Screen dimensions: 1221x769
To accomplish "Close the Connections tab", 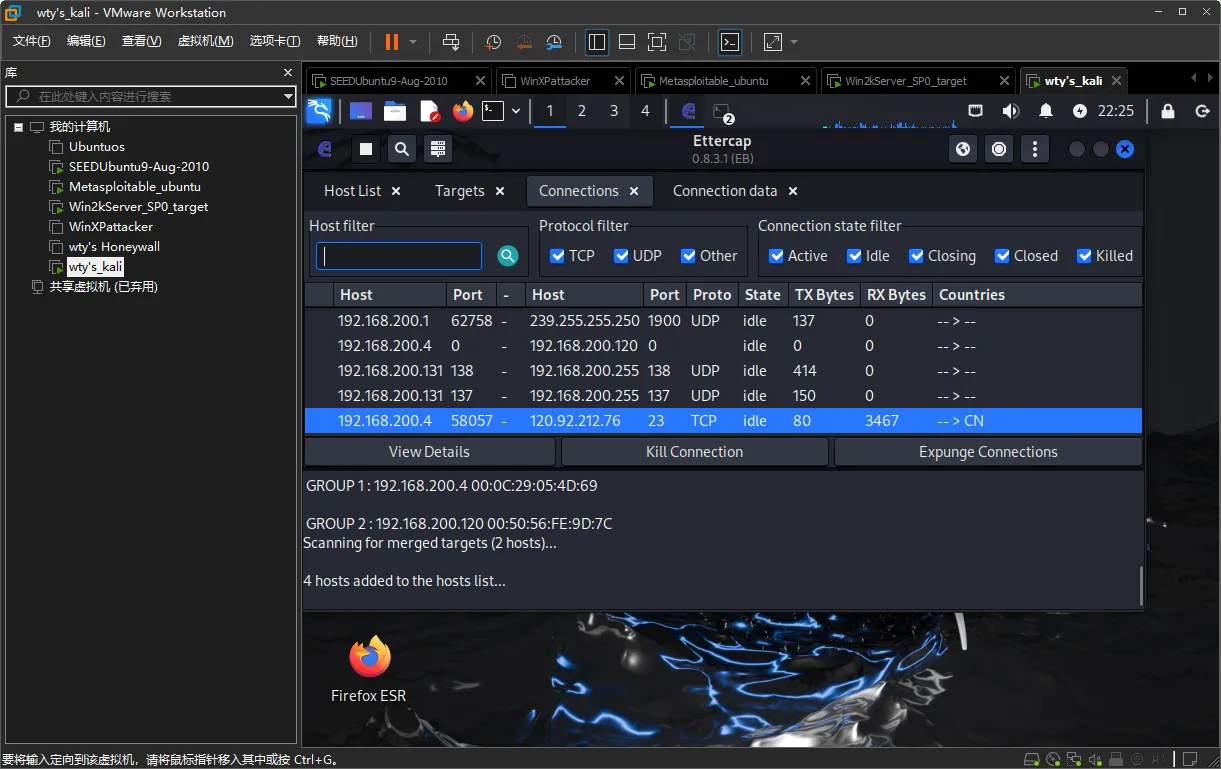I will (x=634, y=191).
